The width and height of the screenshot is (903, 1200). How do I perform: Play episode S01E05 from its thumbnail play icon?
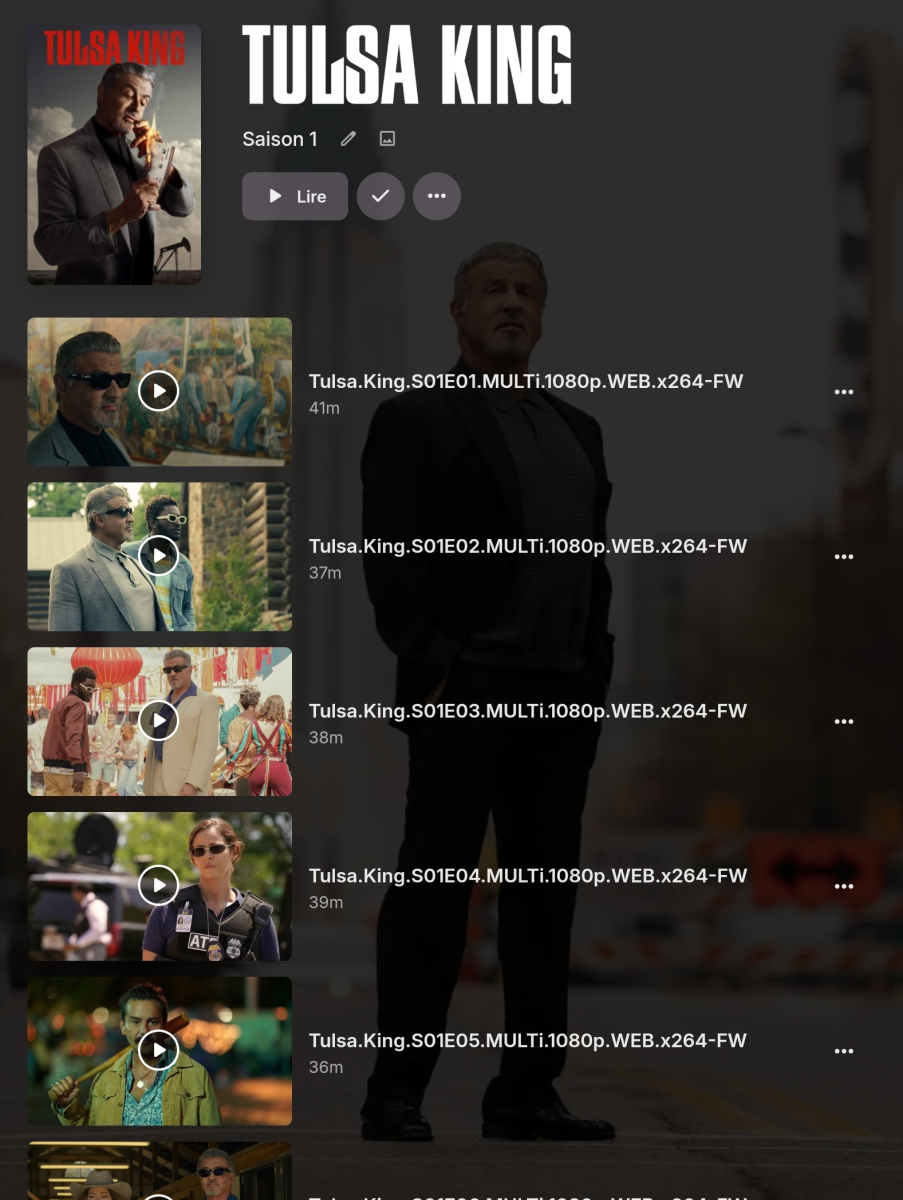click(x=158, y=1050)
